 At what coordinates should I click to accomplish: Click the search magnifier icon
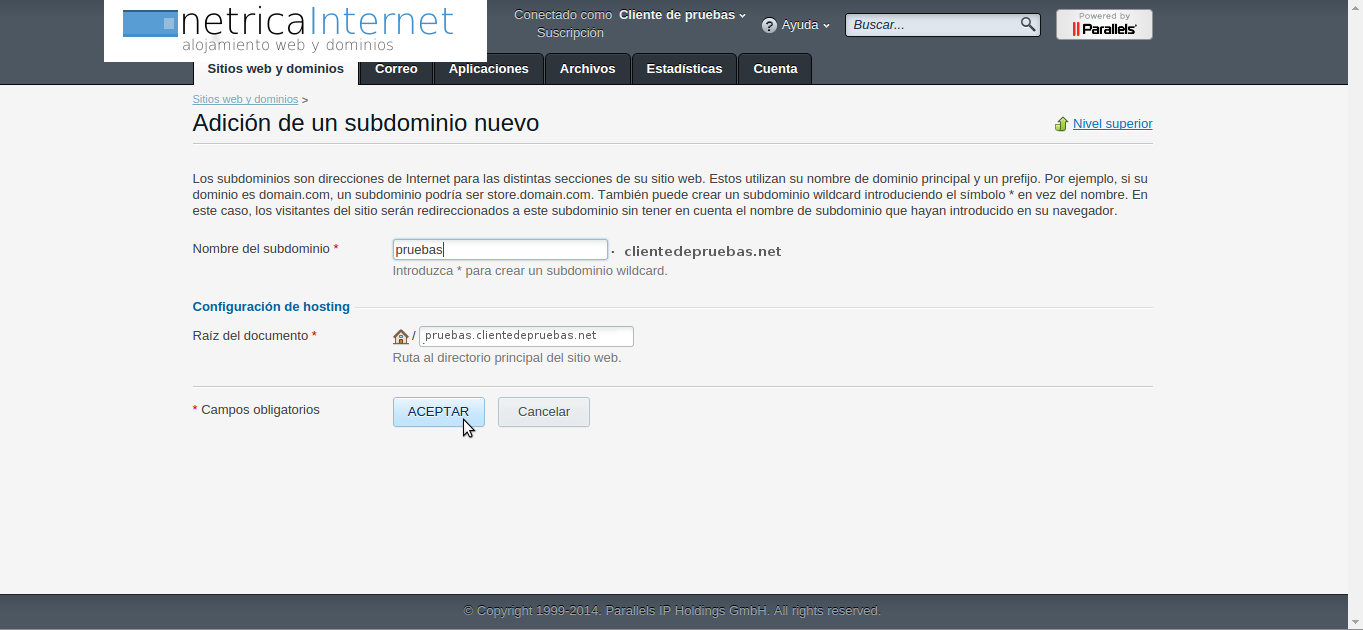coord(1027,25)
